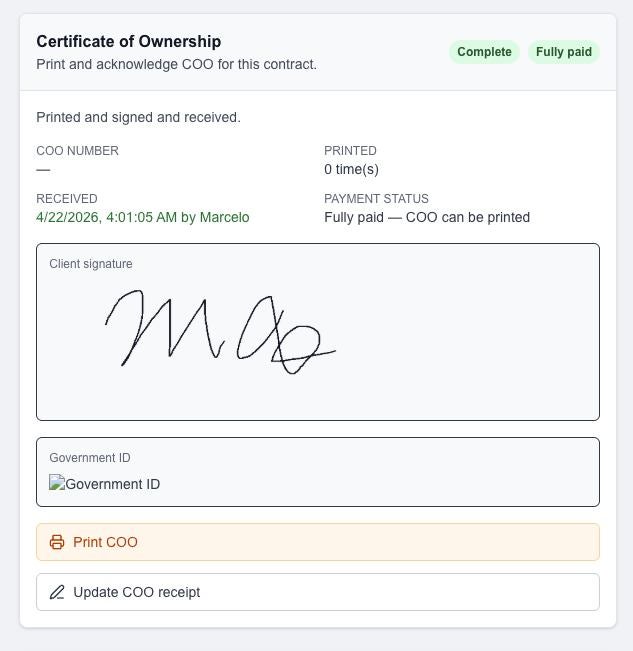This screenshot has height=651, width=633.
Task: Click the Fully paid — COO can be printed text
Action: (x=427, y=217)
